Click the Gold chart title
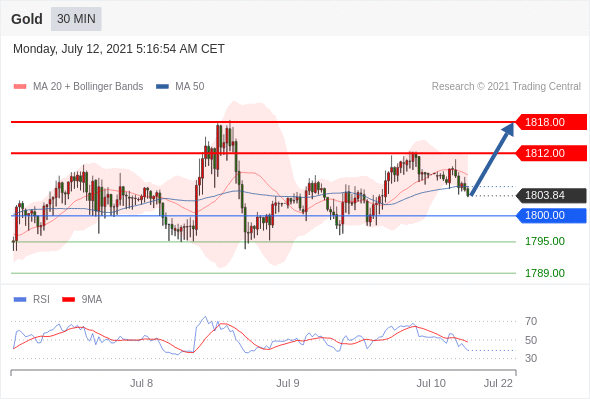 click(27, 19)
